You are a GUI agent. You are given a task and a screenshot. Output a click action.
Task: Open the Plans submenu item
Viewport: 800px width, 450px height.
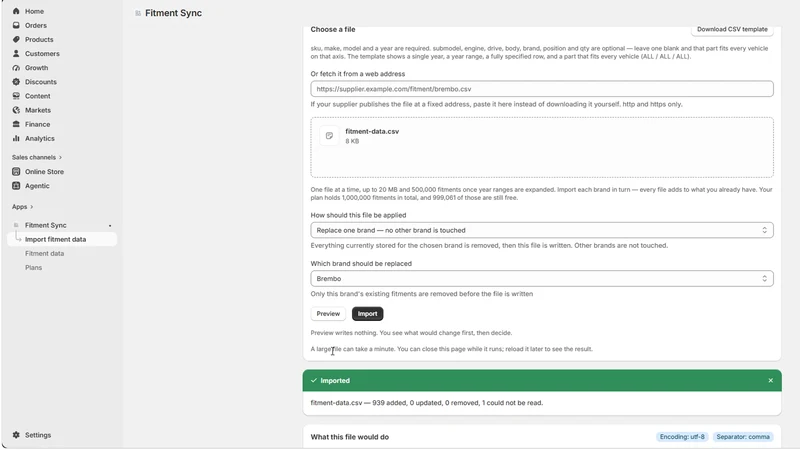click(34, 267)
